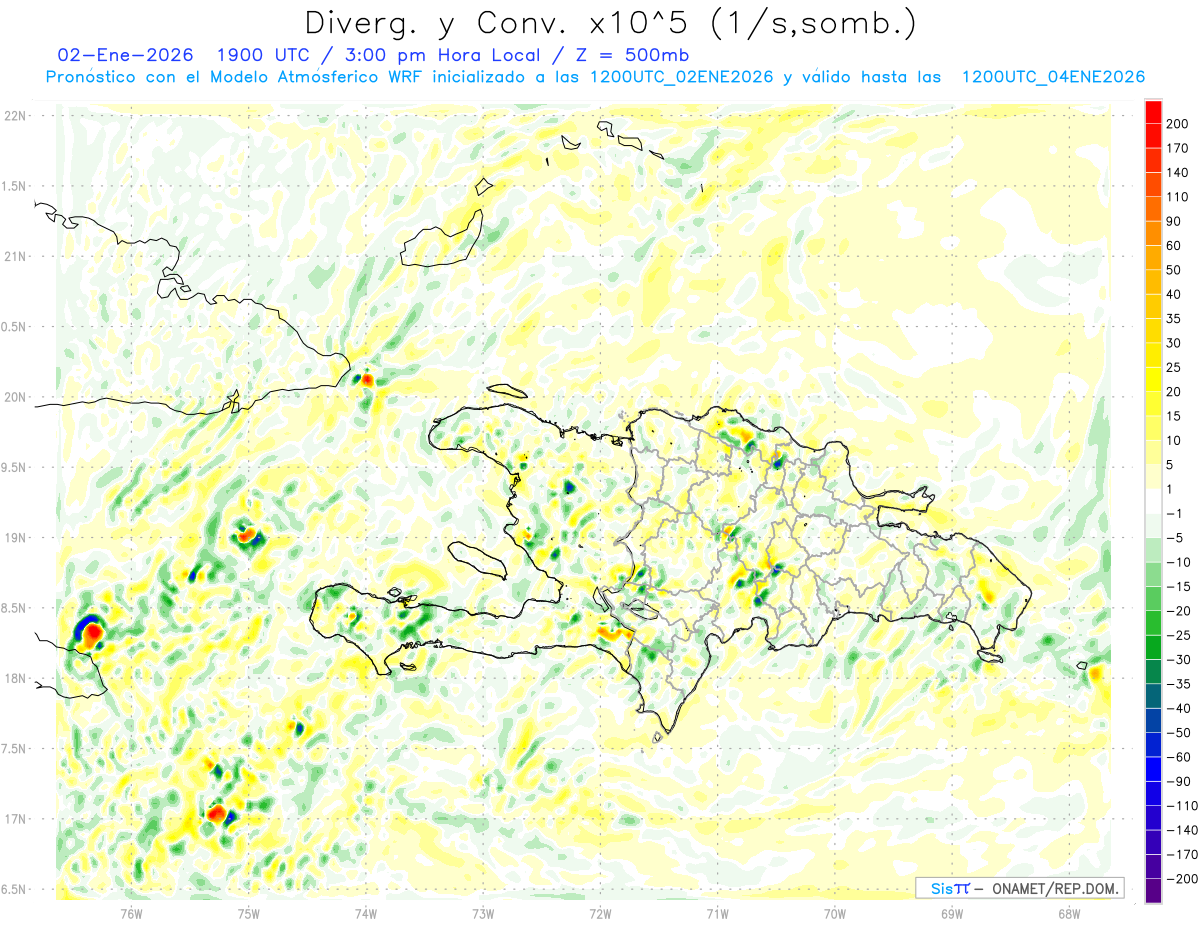1200x927 pixels.
Task: Click the latitude label '9.5N'
Action: tap(15, 468)
